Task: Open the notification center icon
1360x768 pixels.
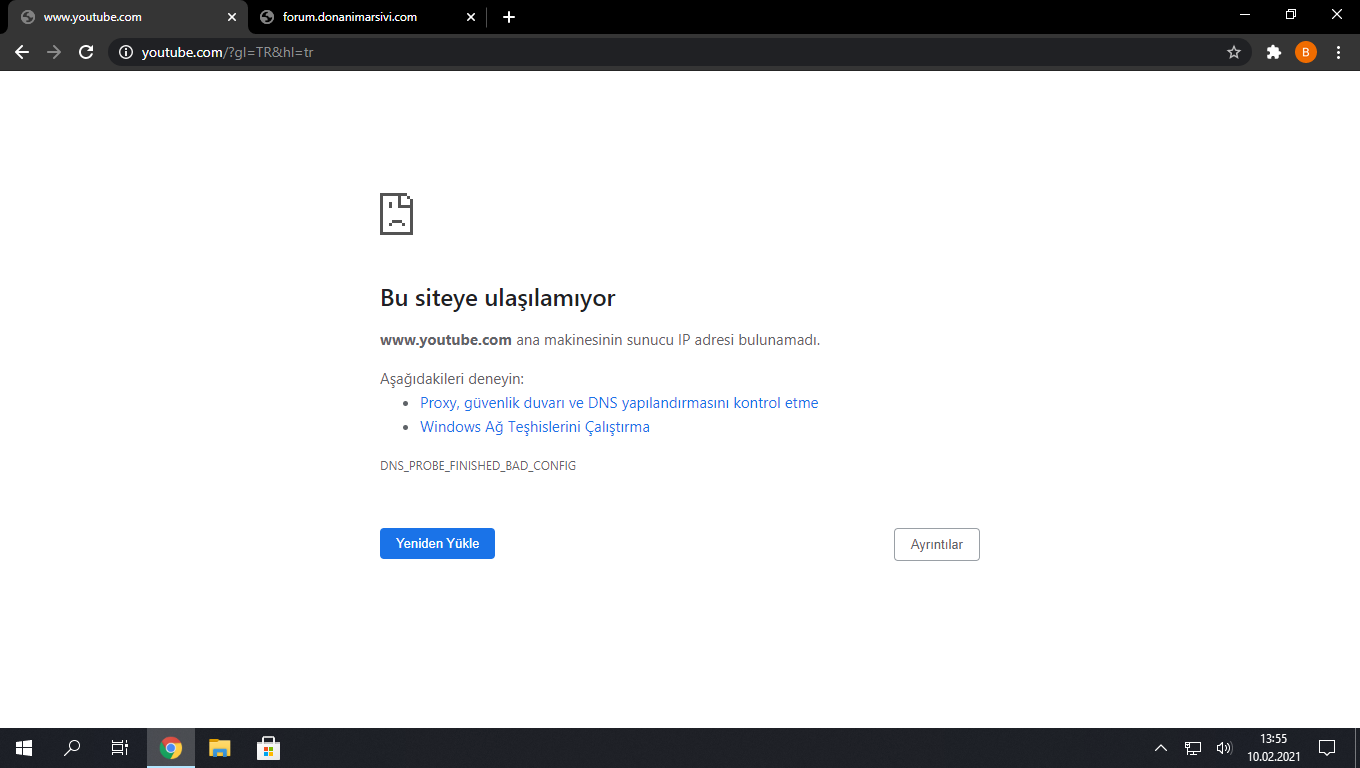Action: pos(1327,748)
